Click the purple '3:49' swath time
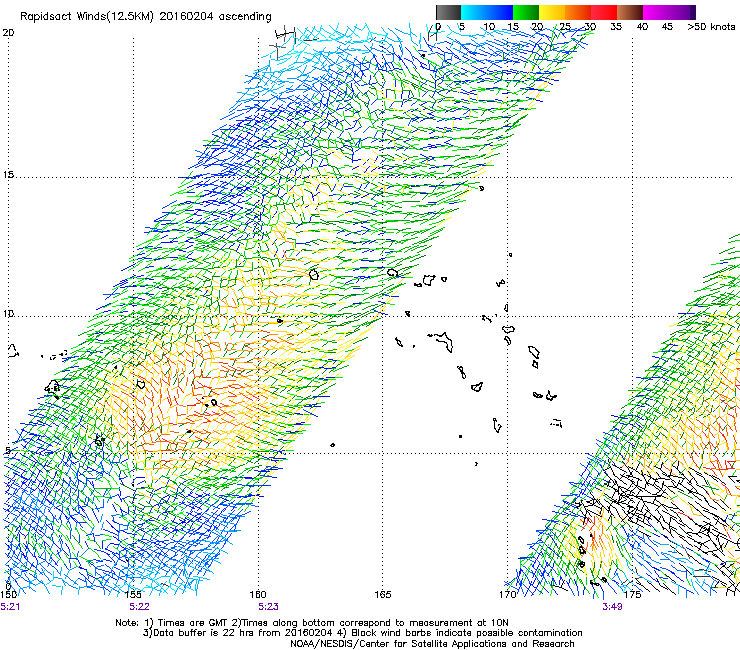 pos(612,607)
